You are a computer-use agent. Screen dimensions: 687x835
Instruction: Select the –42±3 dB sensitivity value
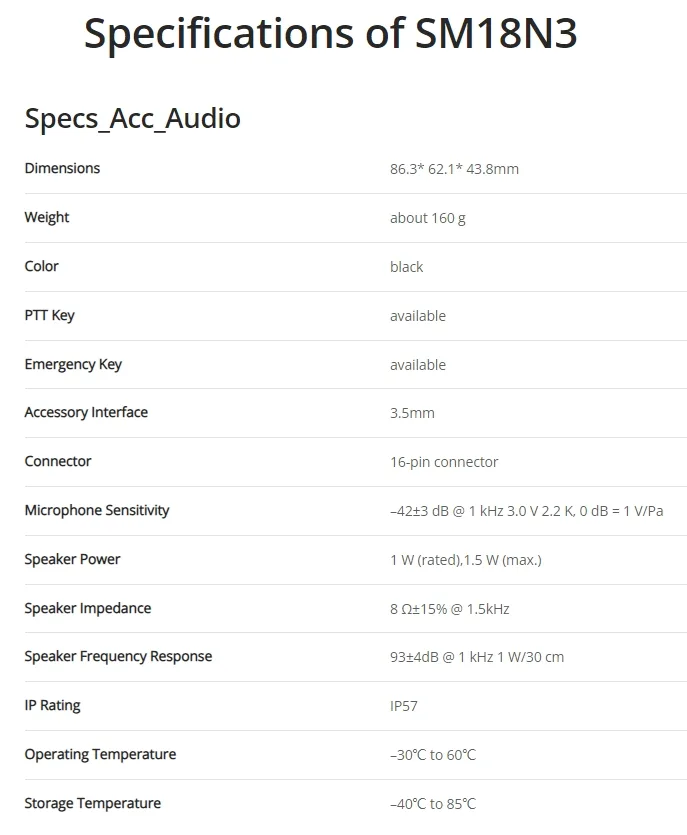click(527, 511)
